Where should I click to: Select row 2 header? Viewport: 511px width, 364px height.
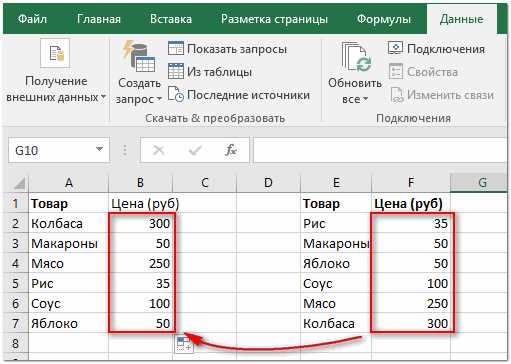(16, 223)
